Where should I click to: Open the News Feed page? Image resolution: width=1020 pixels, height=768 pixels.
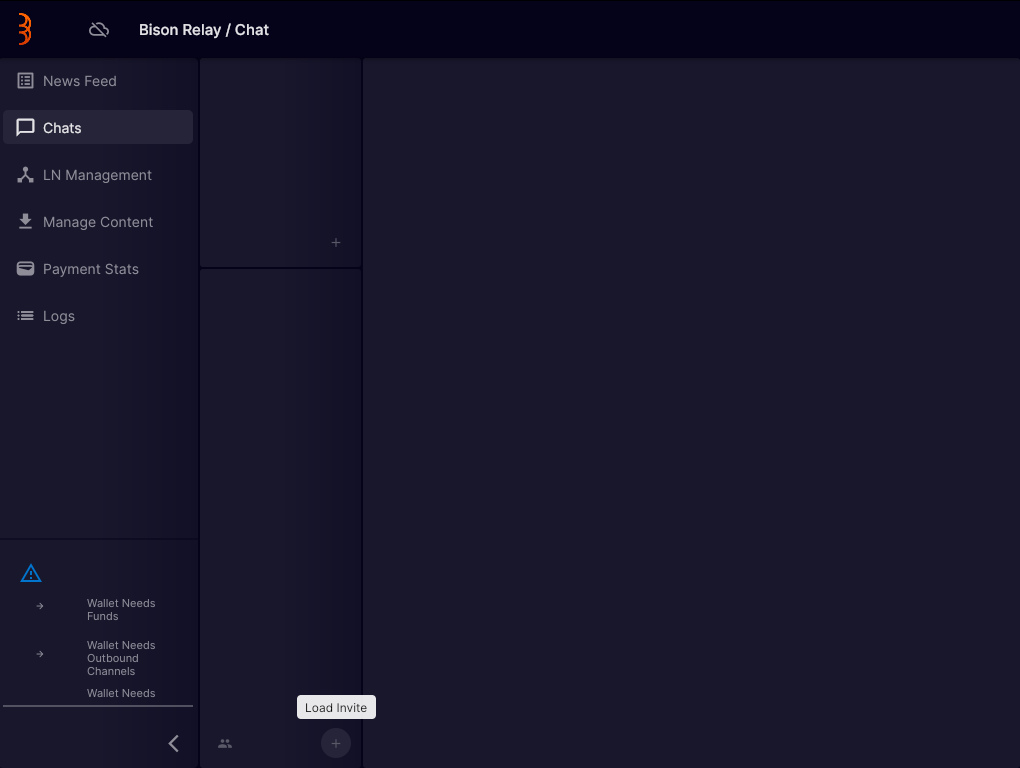click(x=98, y=81)
